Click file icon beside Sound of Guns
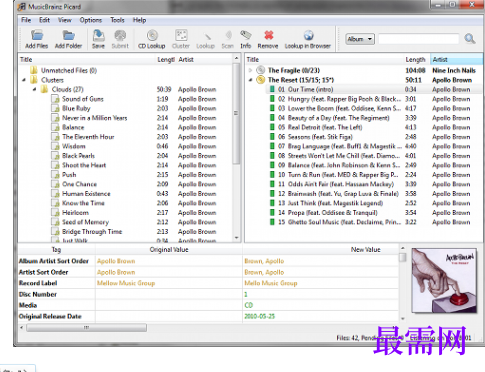 (x=55, y=99)
